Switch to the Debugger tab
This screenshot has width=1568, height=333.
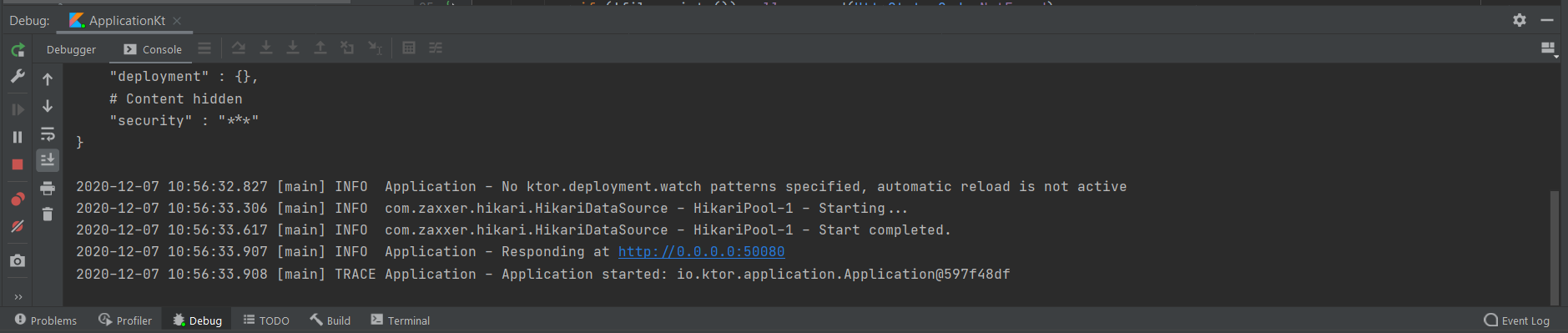(71, 50)
